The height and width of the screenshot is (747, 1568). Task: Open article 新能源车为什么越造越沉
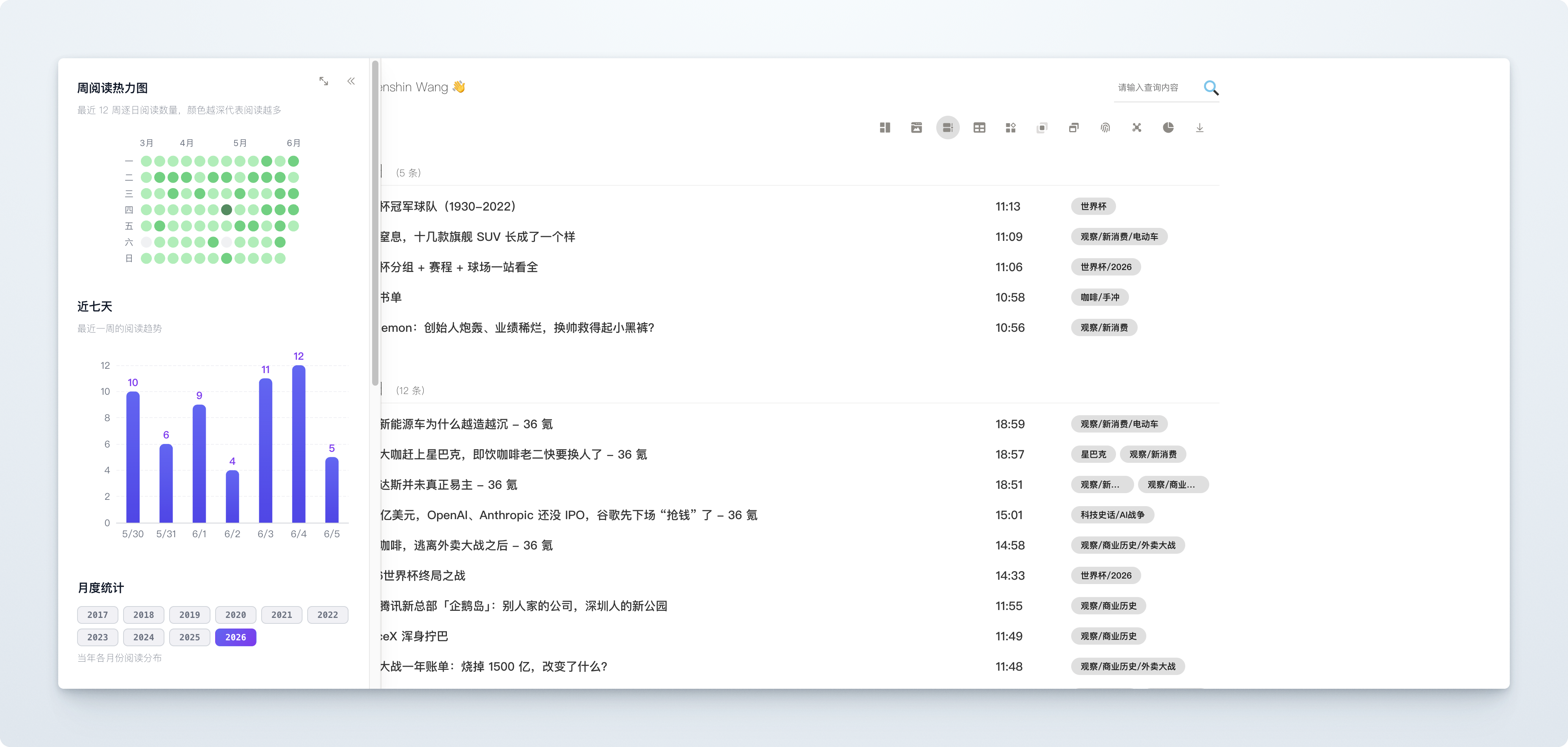click(466, 424)
